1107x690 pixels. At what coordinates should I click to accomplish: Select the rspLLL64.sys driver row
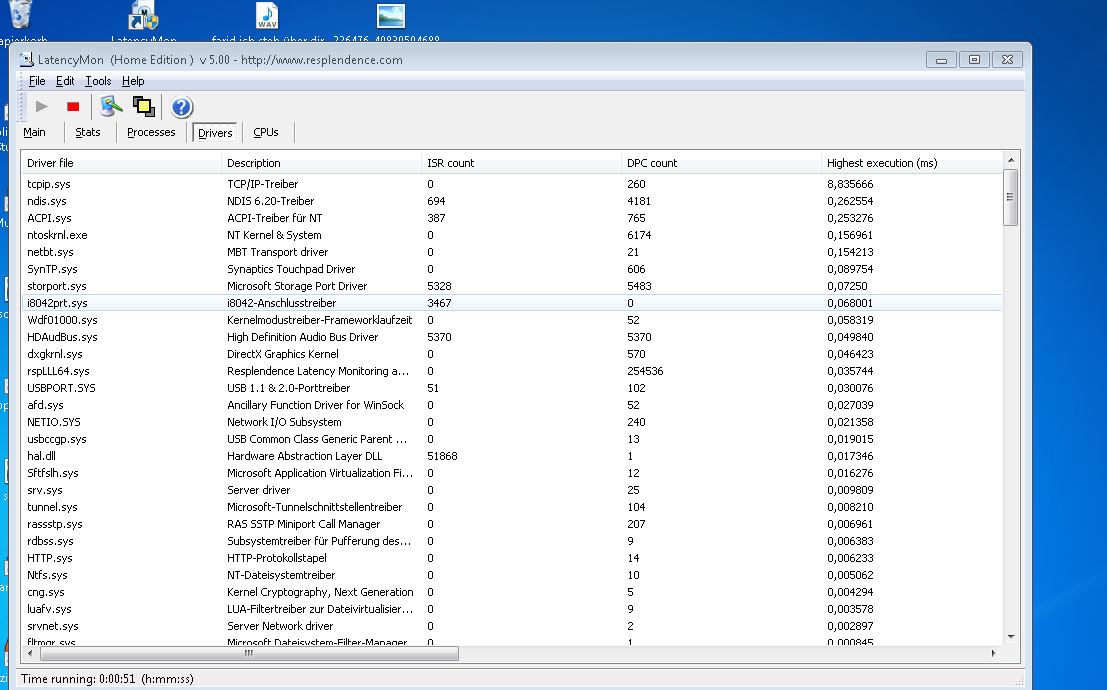[512, 371]
